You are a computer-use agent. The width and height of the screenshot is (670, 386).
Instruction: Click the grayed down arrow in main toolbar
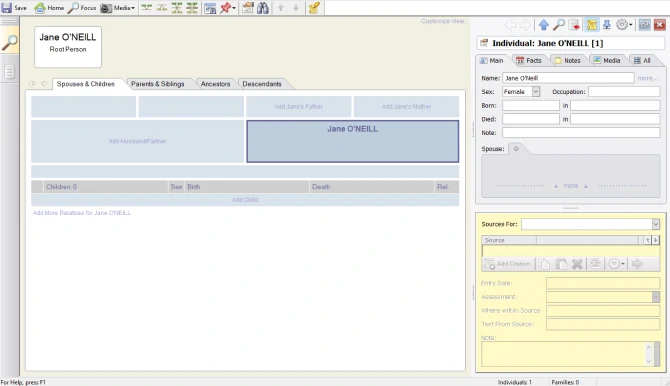[296, 8]
